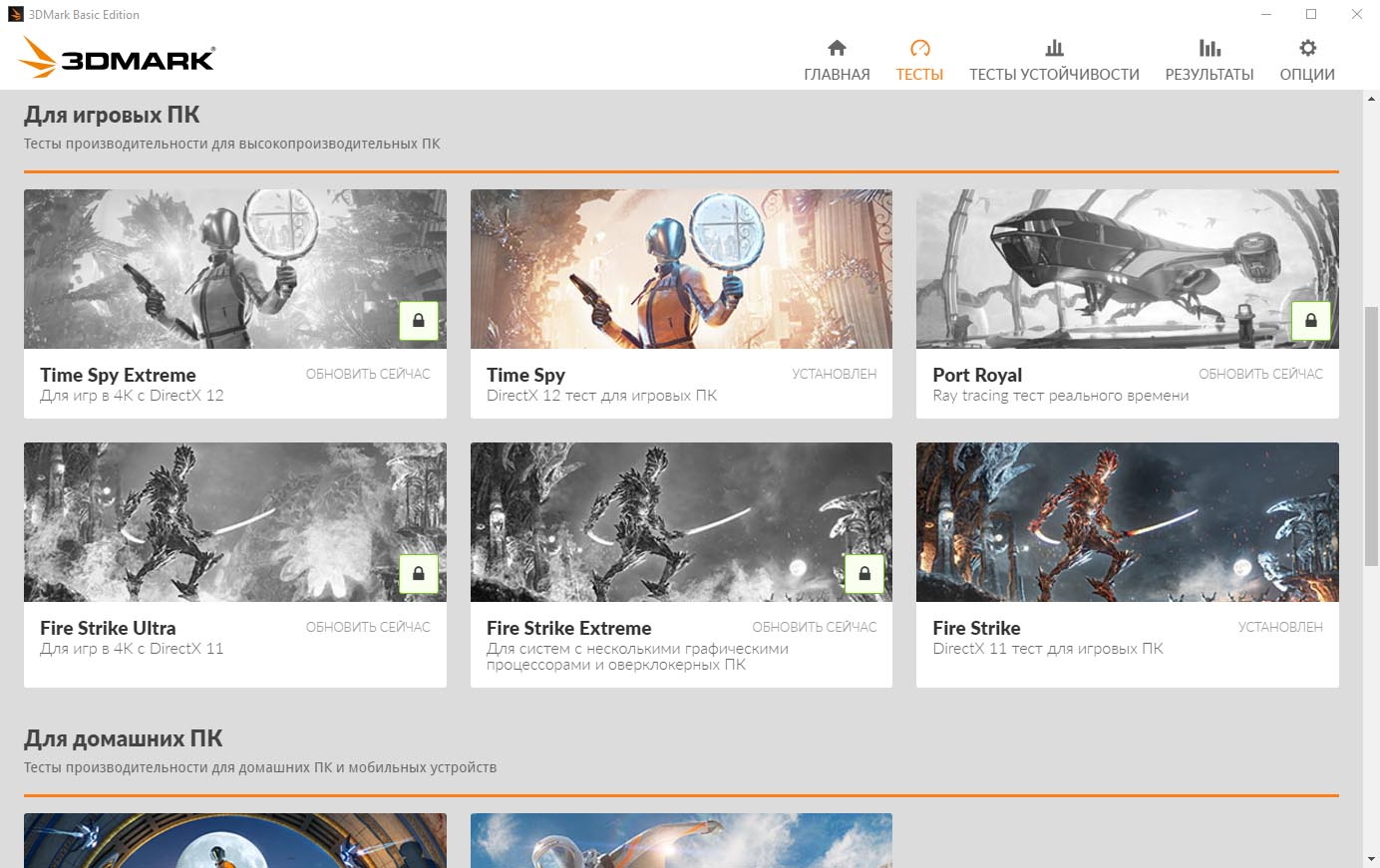Viewport: 1380px width, 868px height.
Task: Open the Port Royal thumbnail image
Action: 1128,269
